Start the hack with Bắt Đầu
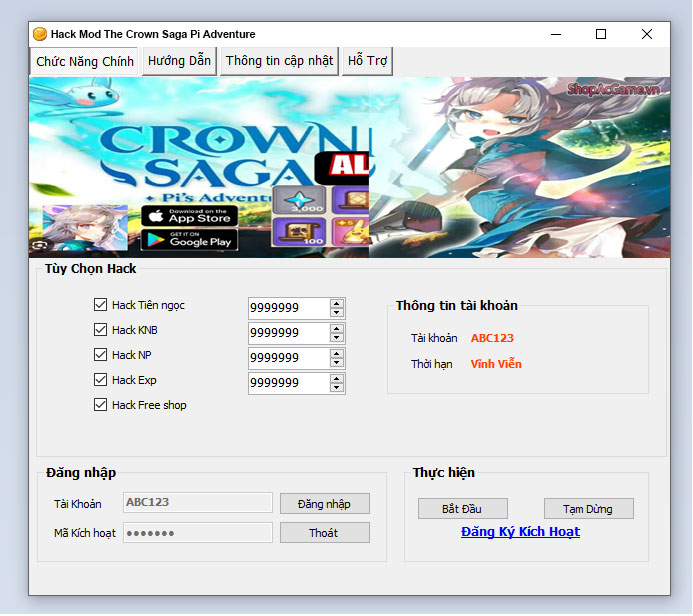The image size is (693, 616). (462, 509)
